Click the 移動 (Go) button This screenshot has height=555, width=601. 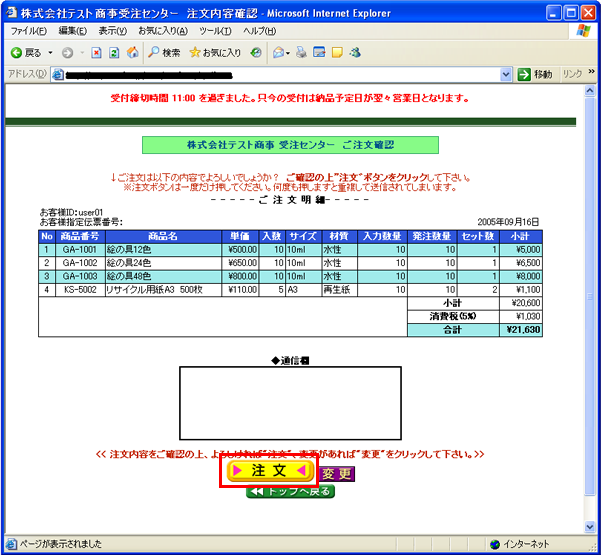click(x=535, y=74)
